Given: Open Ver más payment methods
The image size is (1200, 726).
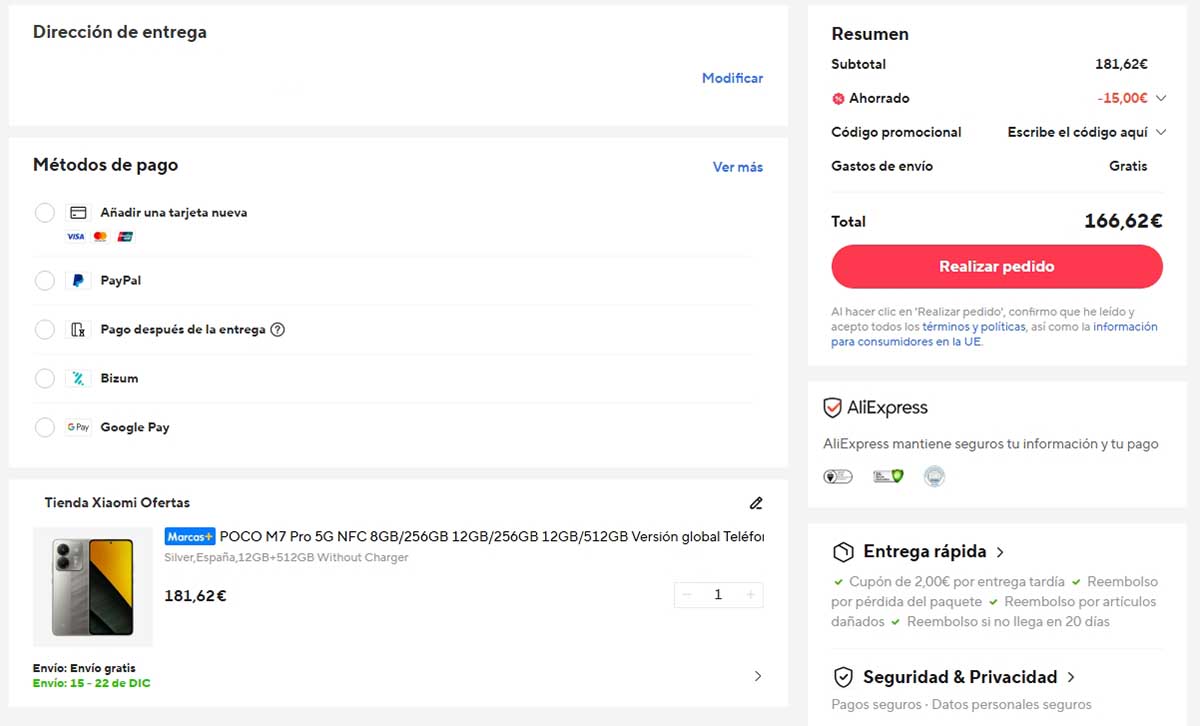Looking at the screenshot, I should pyautogui.click(x=737, y=166).
